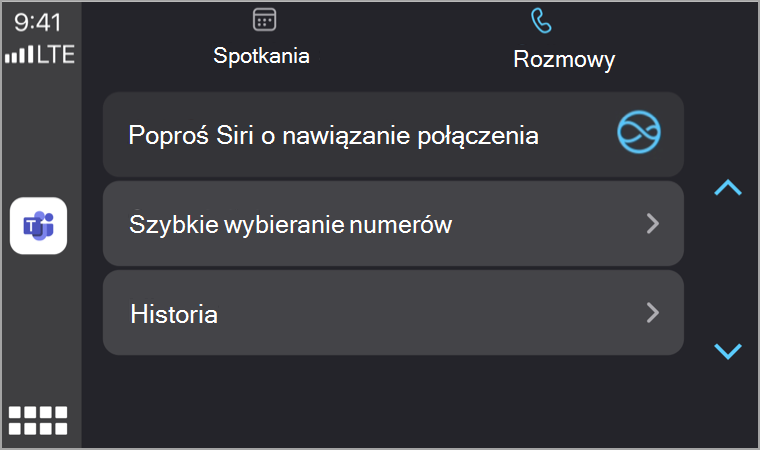Click the Rozmowy text label
This screenshot has width=760, height=450.
coord(564,60)
